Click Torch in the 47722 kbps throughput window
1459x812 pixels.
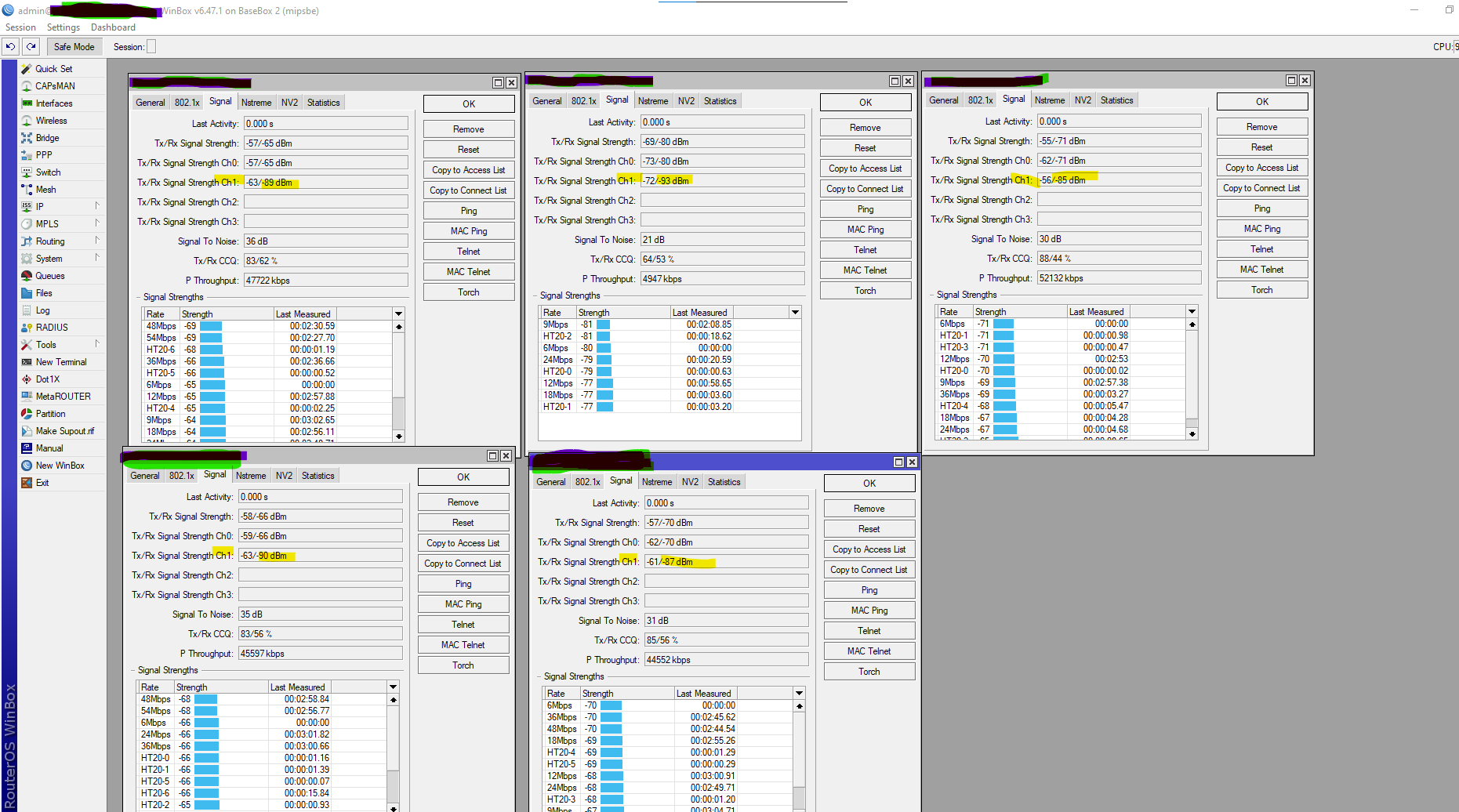[469, 292]
